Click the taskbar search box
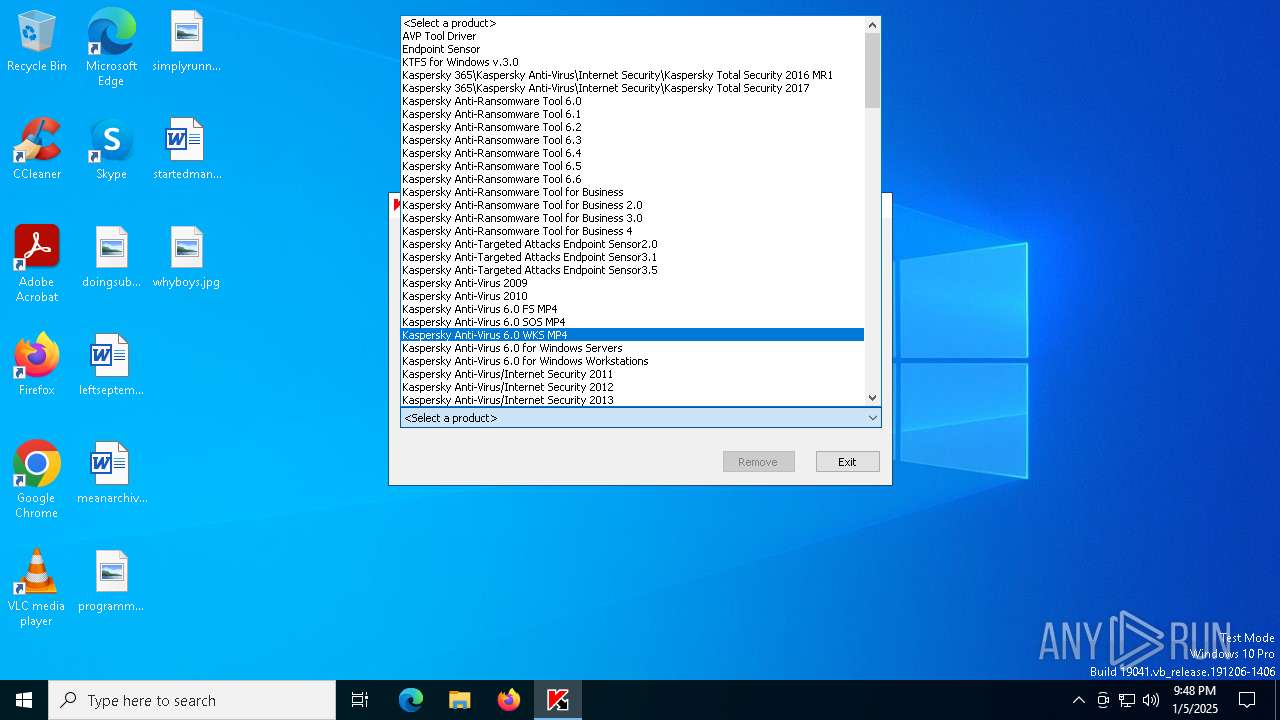The image size is (1280, 720). pyautogui.click(x=192, y=700)
